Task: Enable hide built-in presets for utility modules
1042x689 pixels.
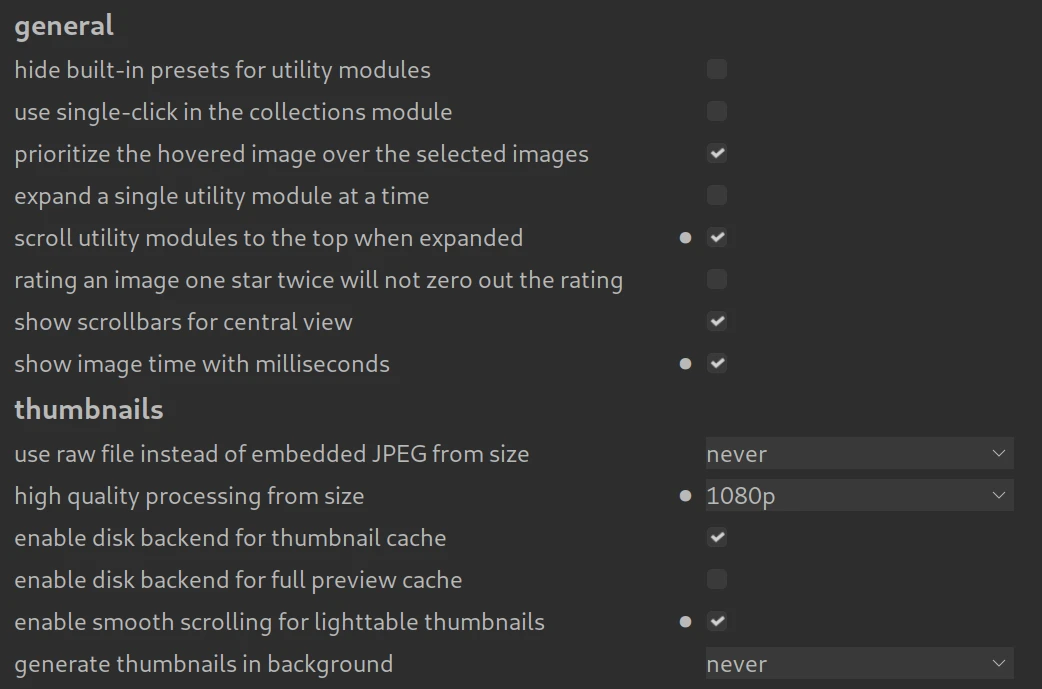Action: 716,70
